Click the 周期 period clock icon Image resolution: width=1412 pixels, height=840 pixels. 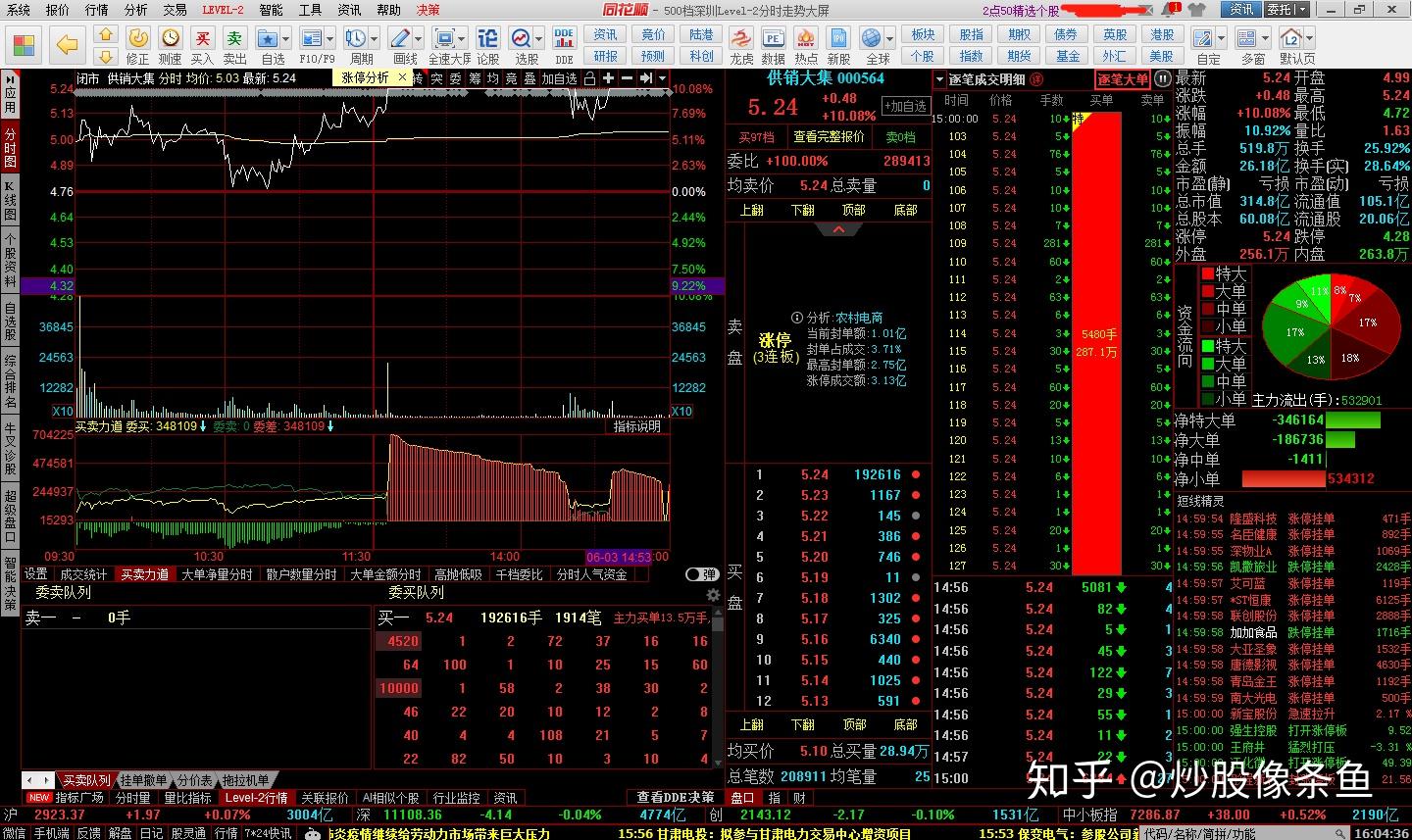355,38
